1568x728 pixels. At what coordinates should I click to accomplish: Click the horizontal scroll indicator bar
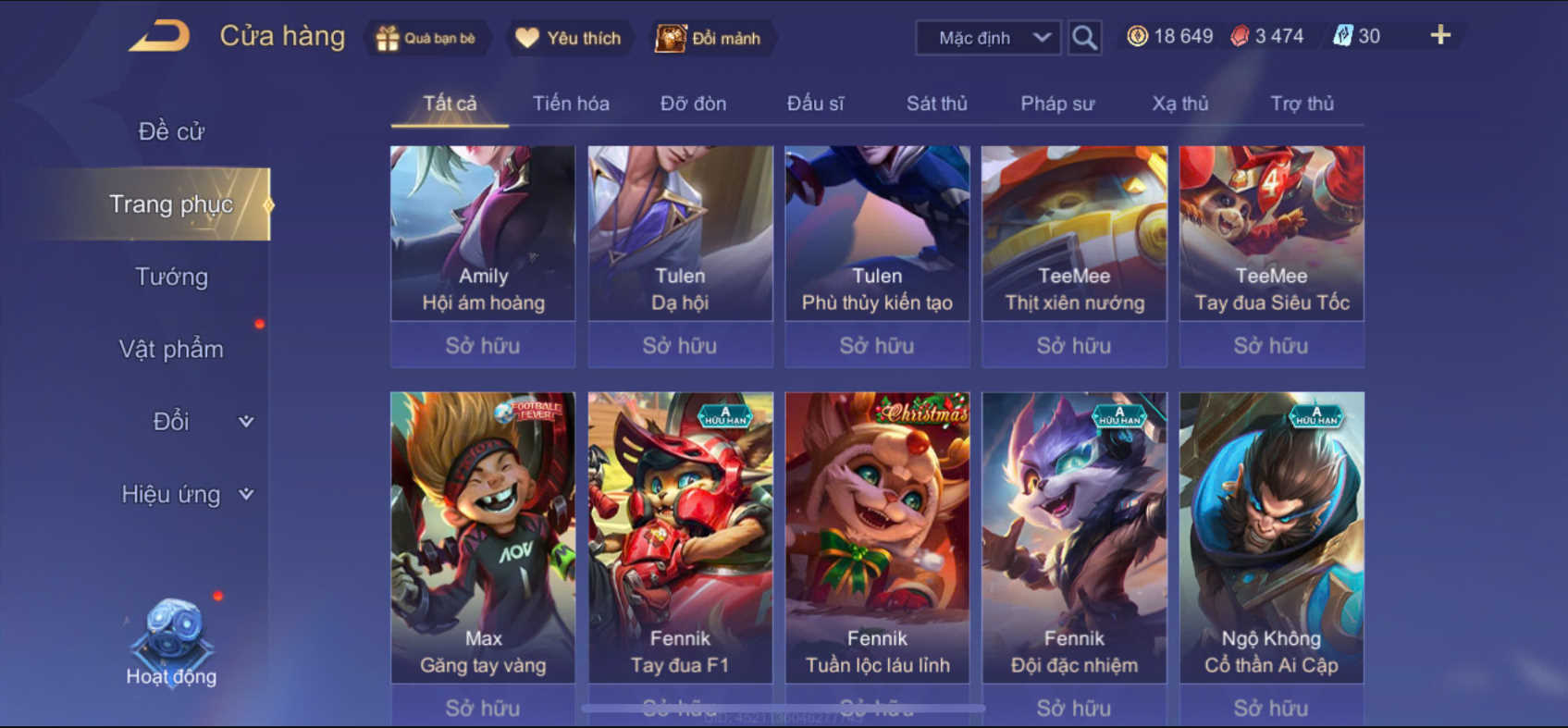pos(784,709)
